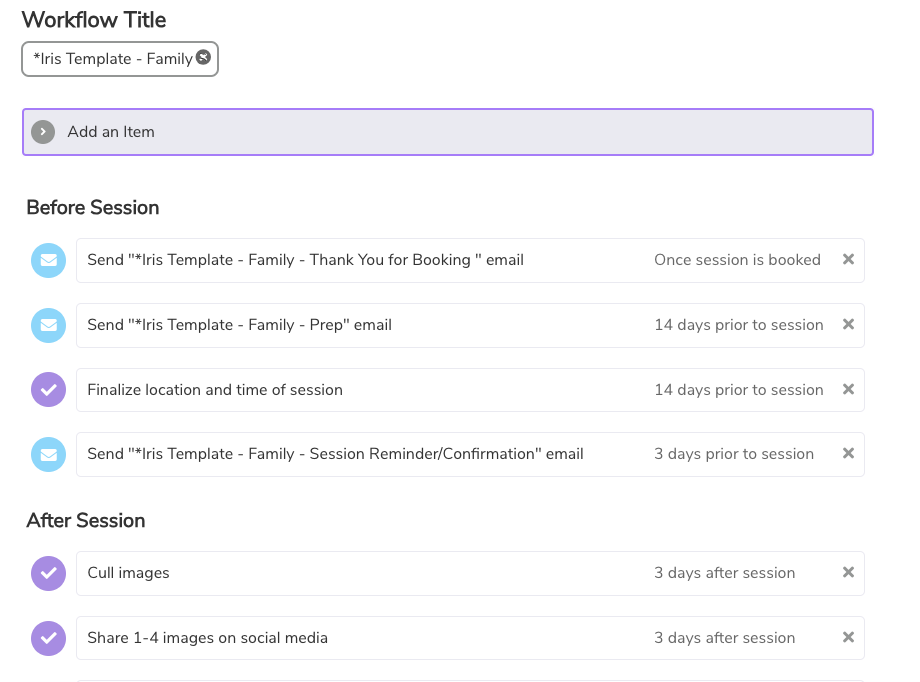The image size is (920, 682).
Task: Change the Once session is booked timing
Action: pyautogui.click(x=737, y=260)
